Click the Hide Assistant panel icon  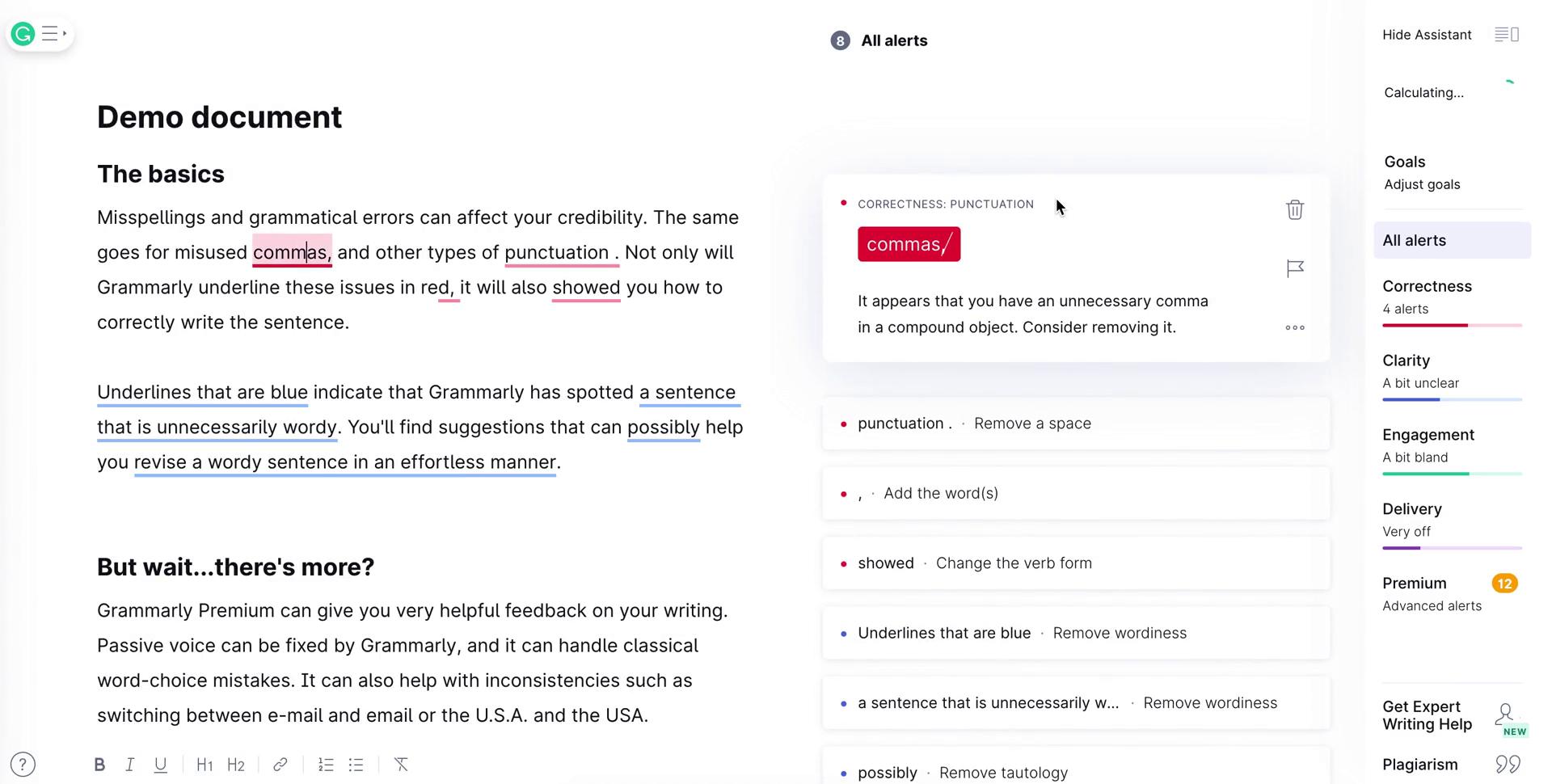[x=1507, y=35]
